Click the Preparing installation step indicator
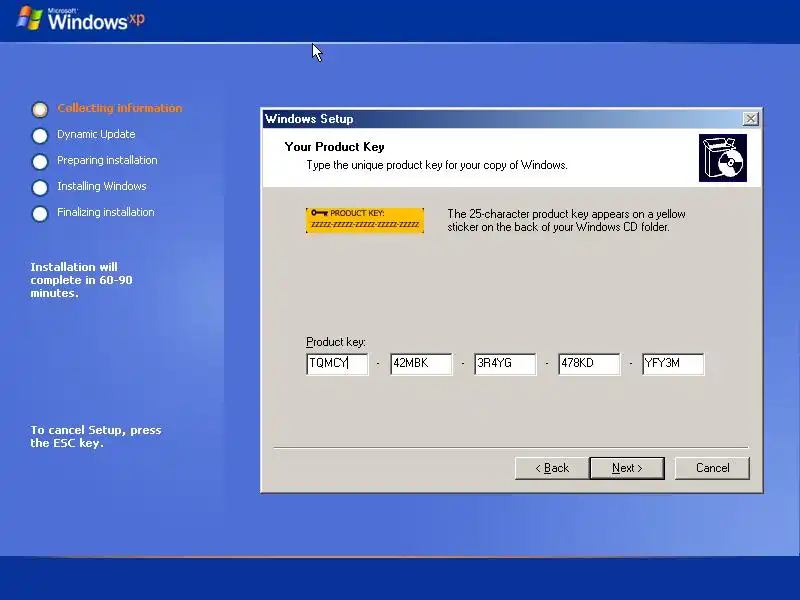Screen dimensions: 800x600 coord(40,161)
